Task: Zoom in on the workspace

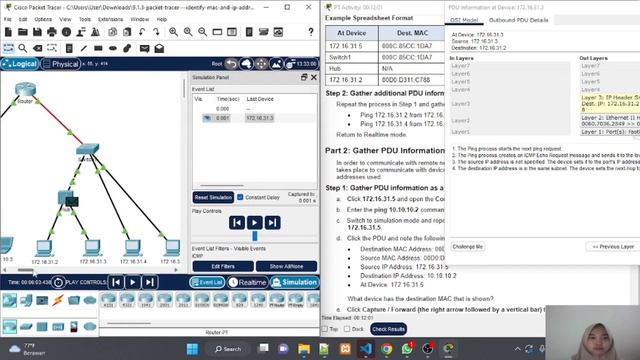Action: coord(173,32)
